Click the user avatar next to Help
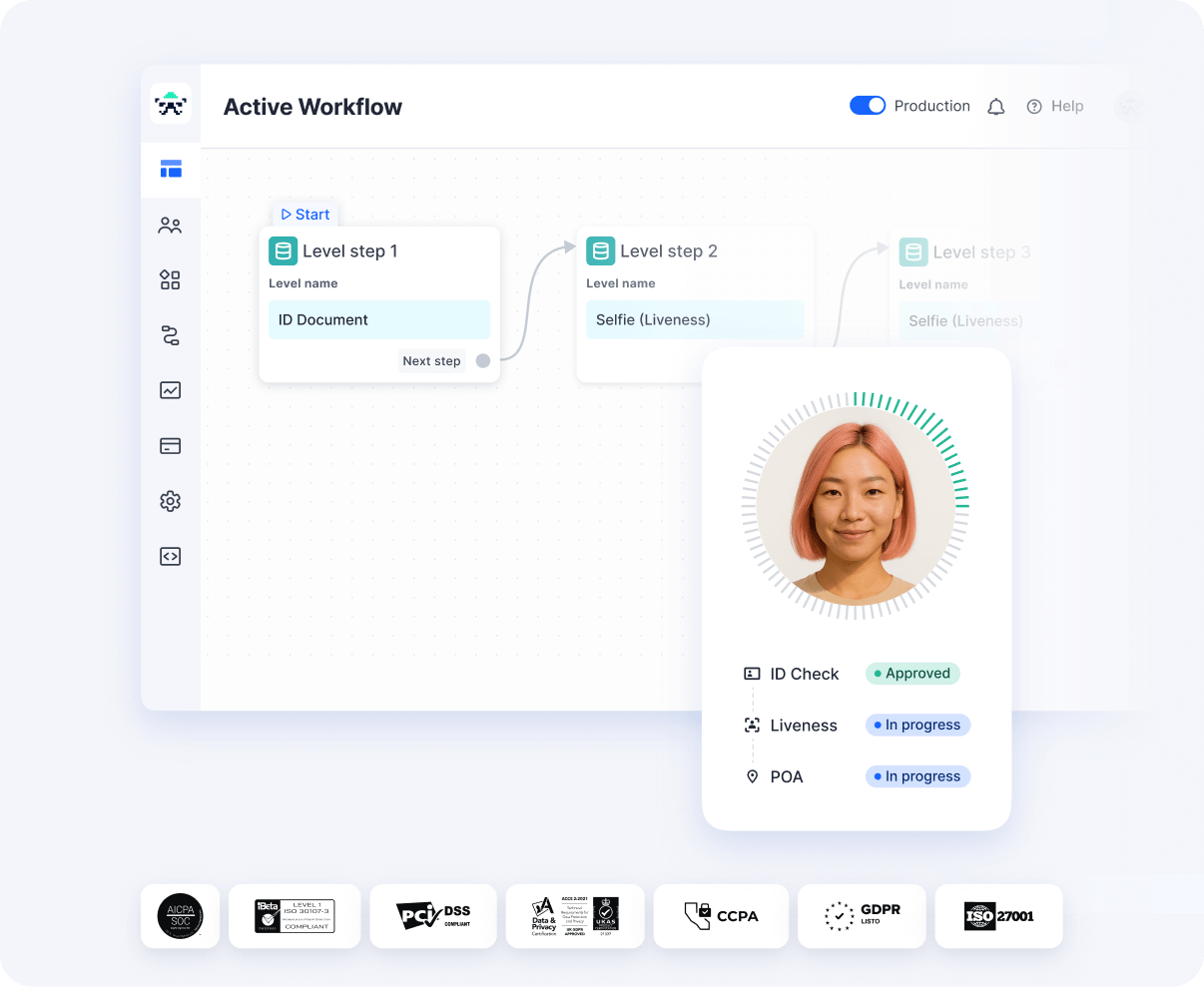 (1129, 106)
